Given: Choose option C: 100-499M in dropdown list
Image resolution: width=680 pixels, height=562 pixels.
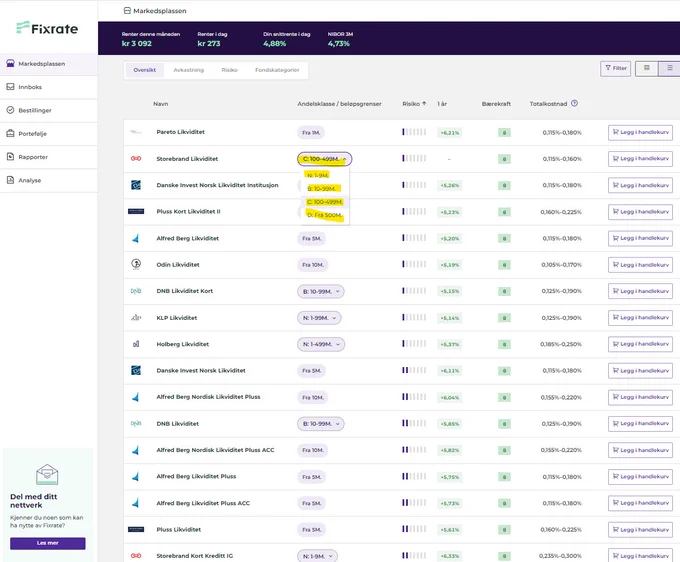Looking at the screenshot, I should click(325, 202).
